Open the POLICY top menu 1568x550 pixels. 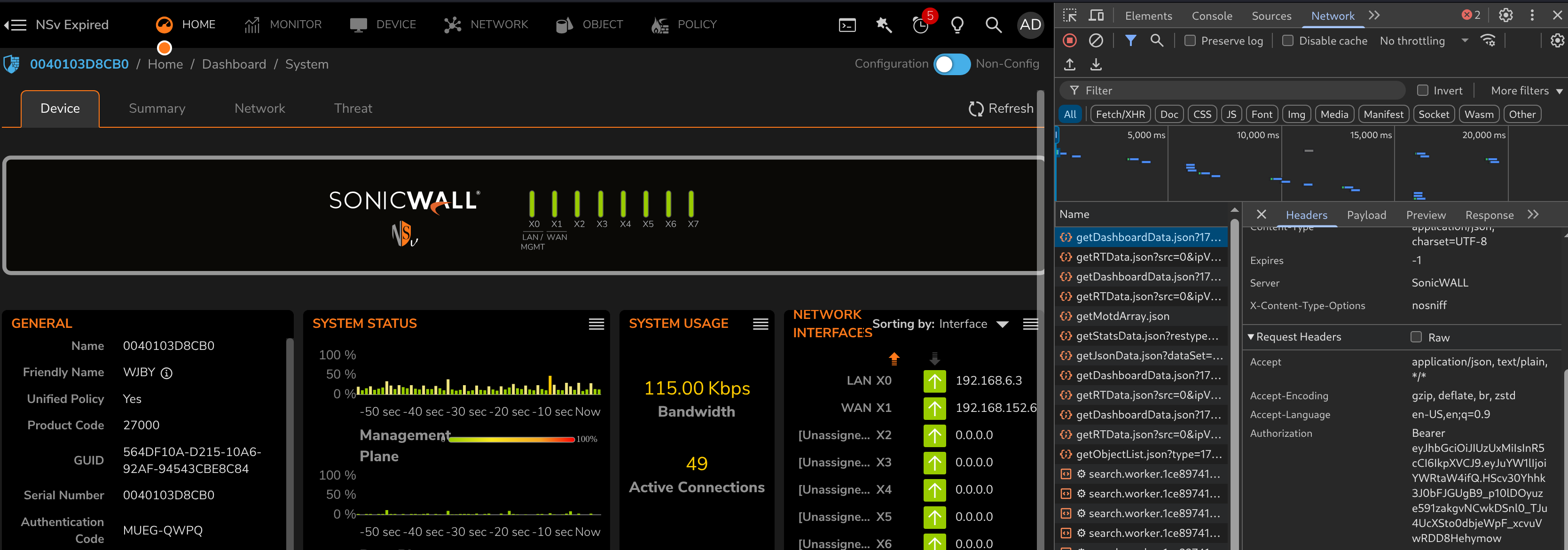[684, 24]
